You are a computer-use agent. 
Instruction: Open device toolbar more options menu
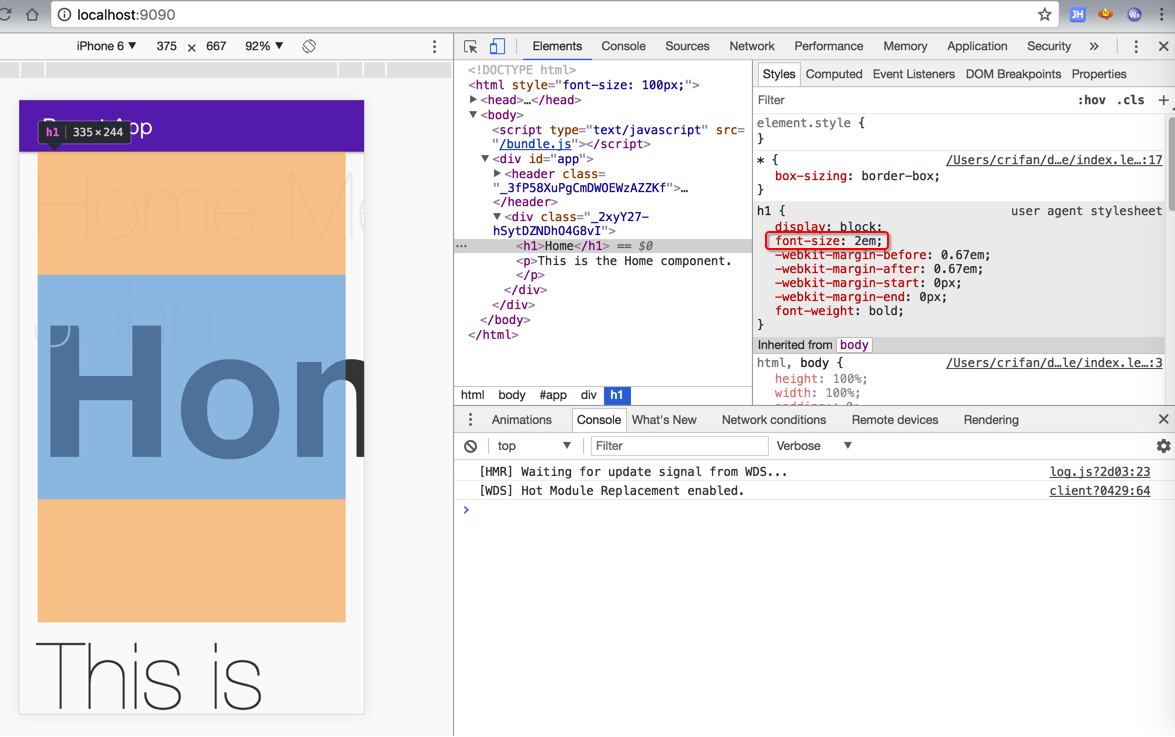tap(435, 46)
